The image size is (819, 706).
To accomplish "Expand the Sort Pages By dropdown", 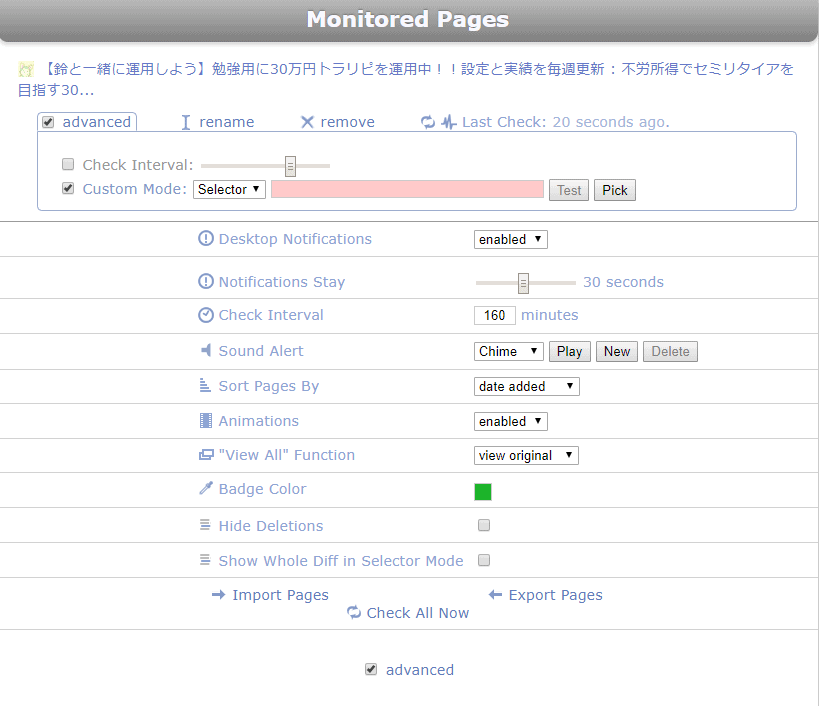I will coord(526,386).
